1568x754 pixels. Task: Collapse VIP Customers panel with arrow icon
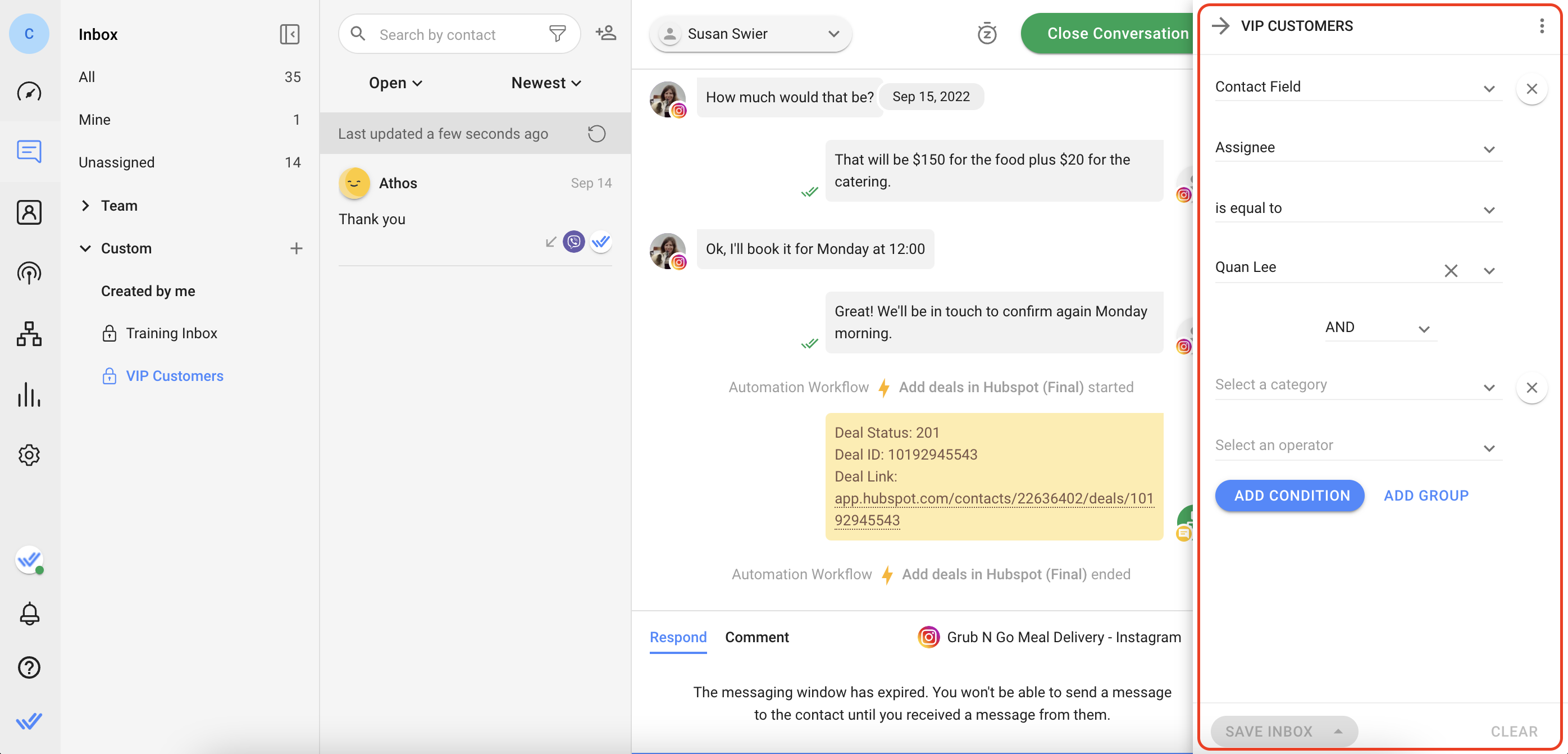[x=1220, y=26]
